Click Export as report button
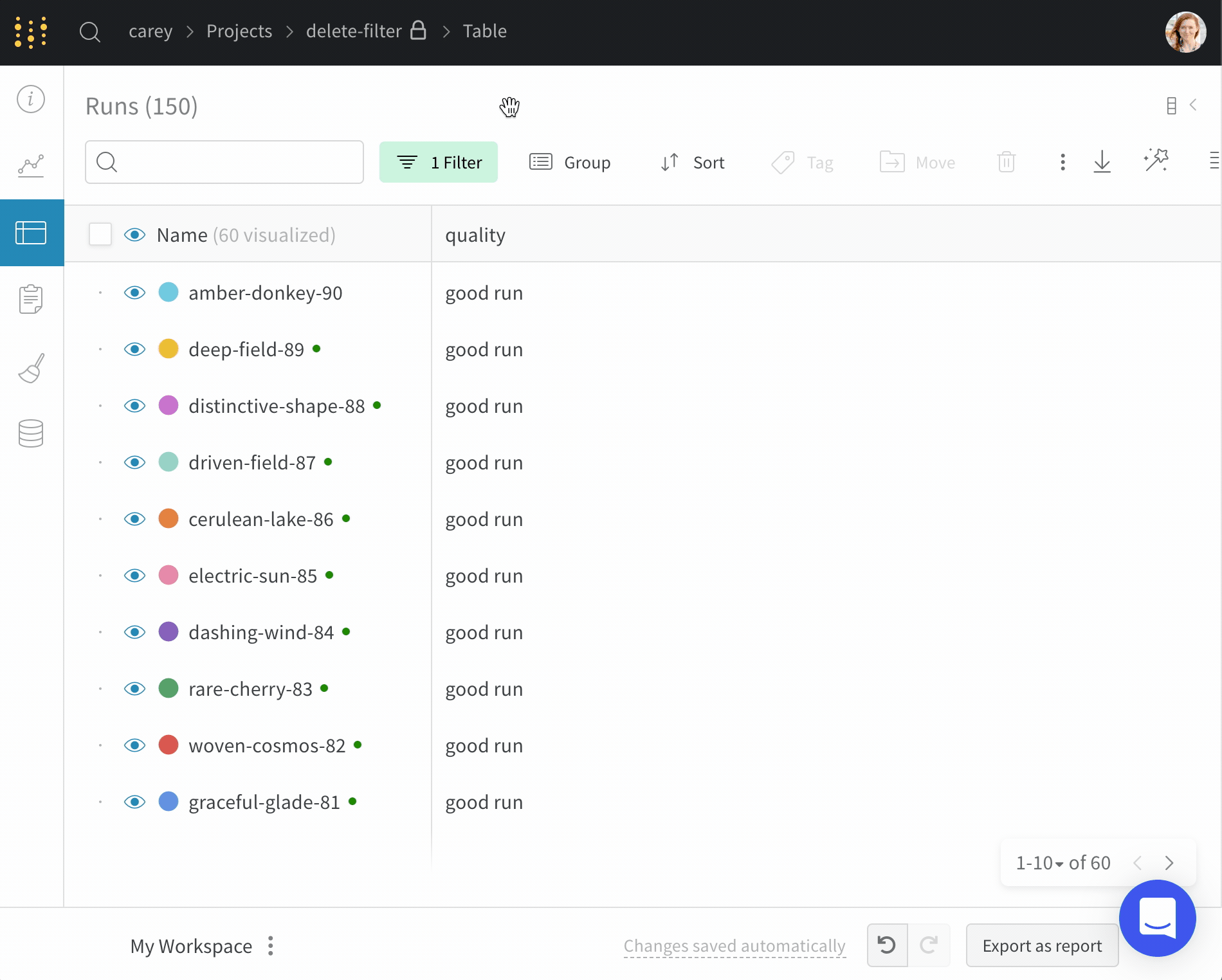This screenshot has height=980, width=1222. (x=1042, y=945)
